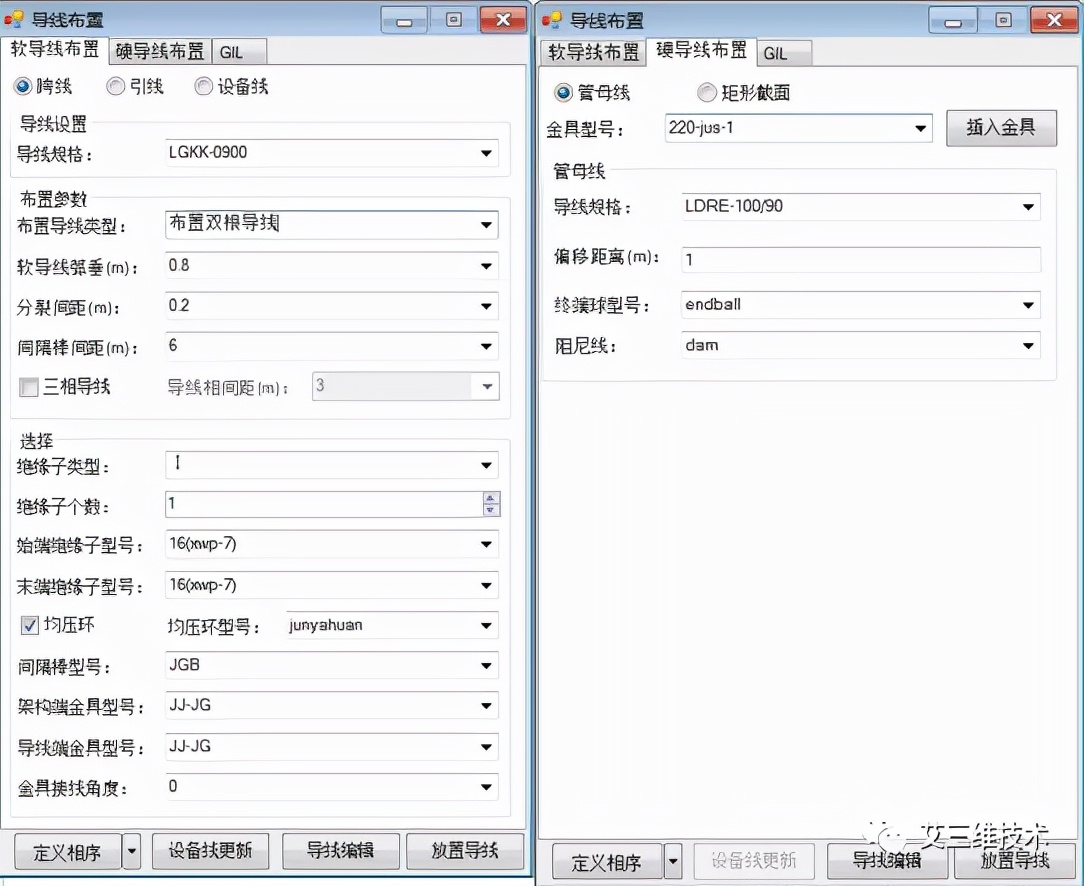Choose the 设备线 radio option
The width and height of the screenshot is (1084, 886).
click(x=204, y=87)
